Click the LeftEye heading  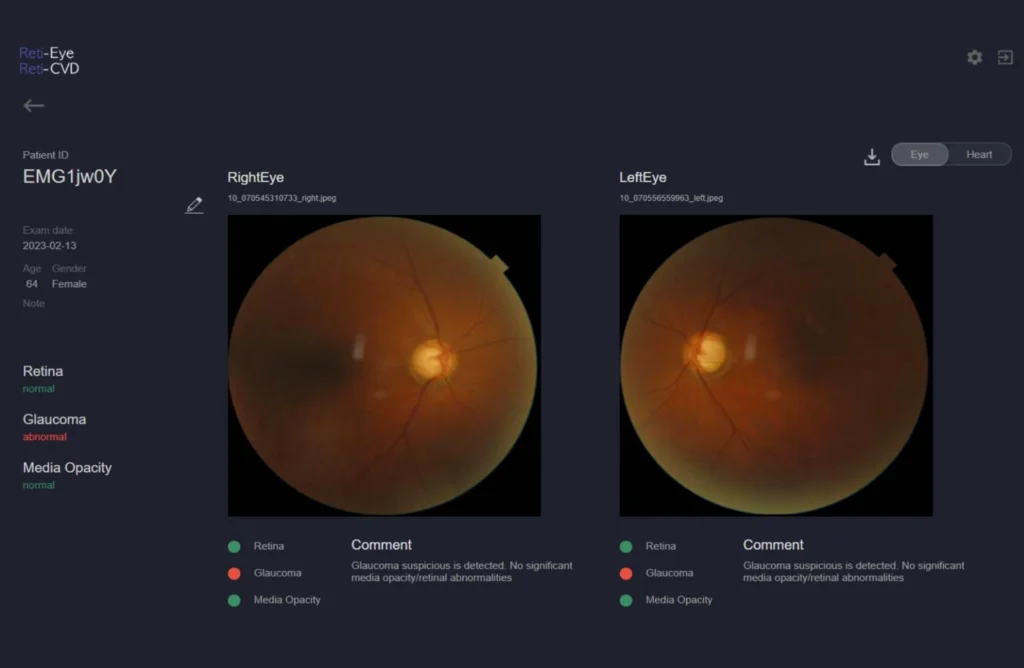(x=643, y=177)
